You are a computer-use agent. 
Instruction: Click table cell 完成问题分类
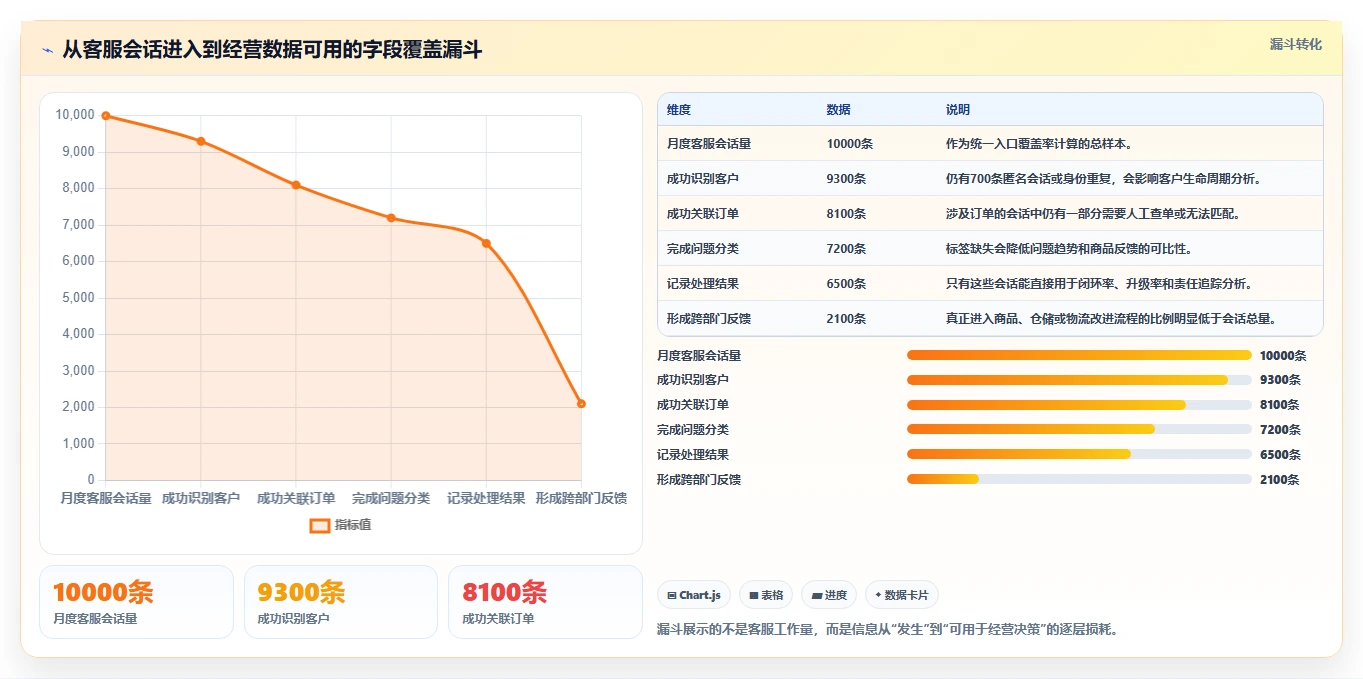[703, 249]
